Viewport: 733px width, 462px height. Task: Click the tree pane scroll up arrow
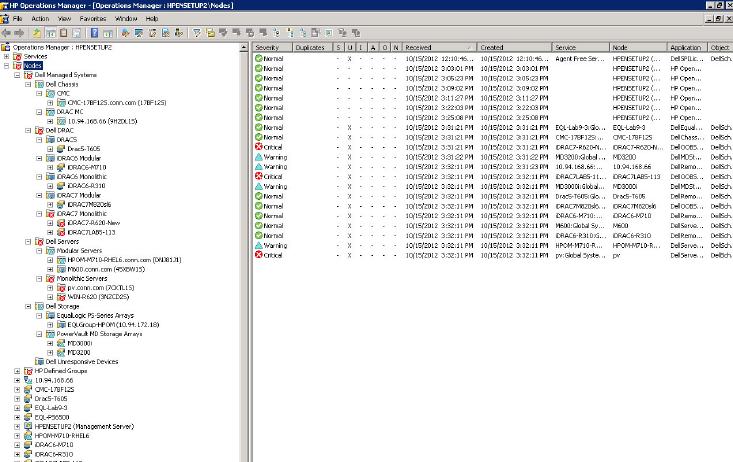(x=244, y=47)
